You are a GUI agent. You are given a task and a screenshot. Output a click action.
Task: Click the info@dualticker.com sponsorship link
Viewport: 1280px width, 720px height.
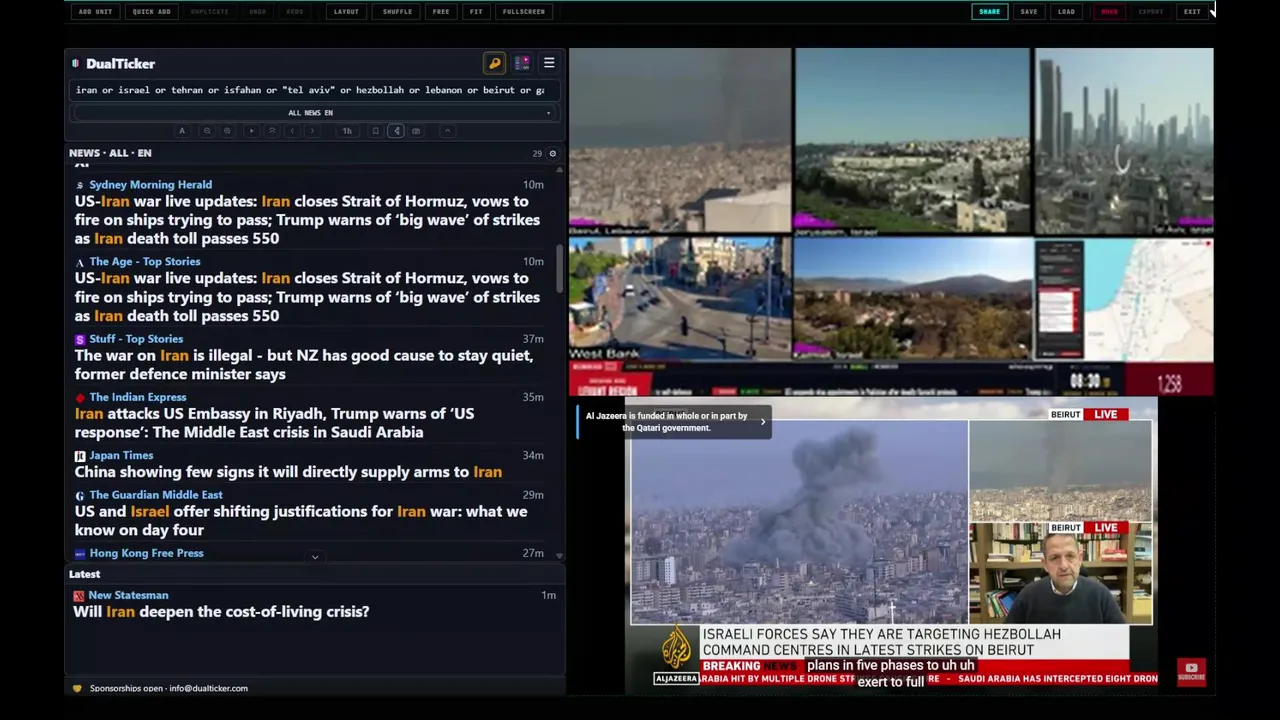208,688
